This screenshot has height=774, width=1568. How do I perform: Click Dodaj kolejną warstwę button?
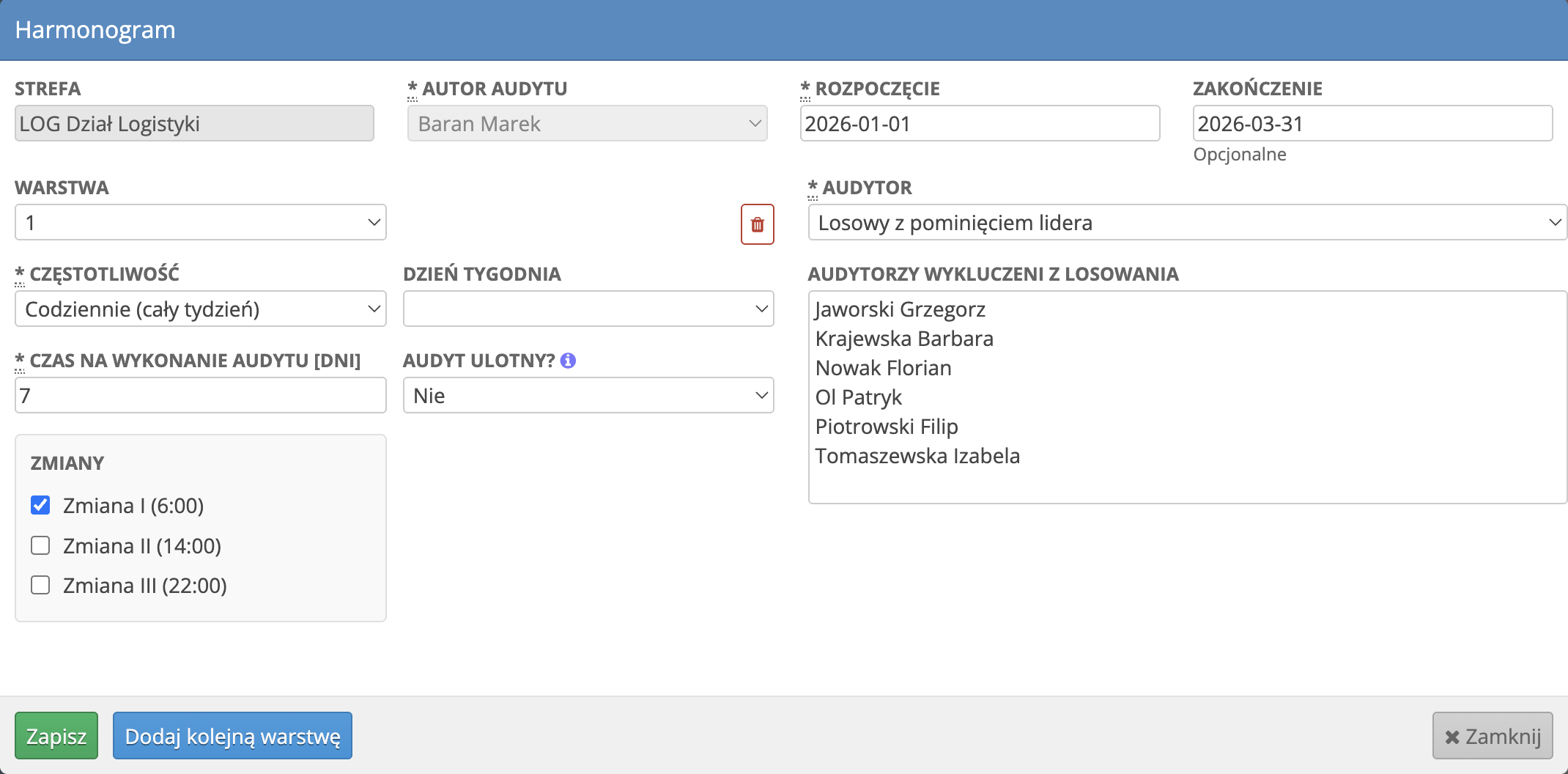tap(232, 735)
